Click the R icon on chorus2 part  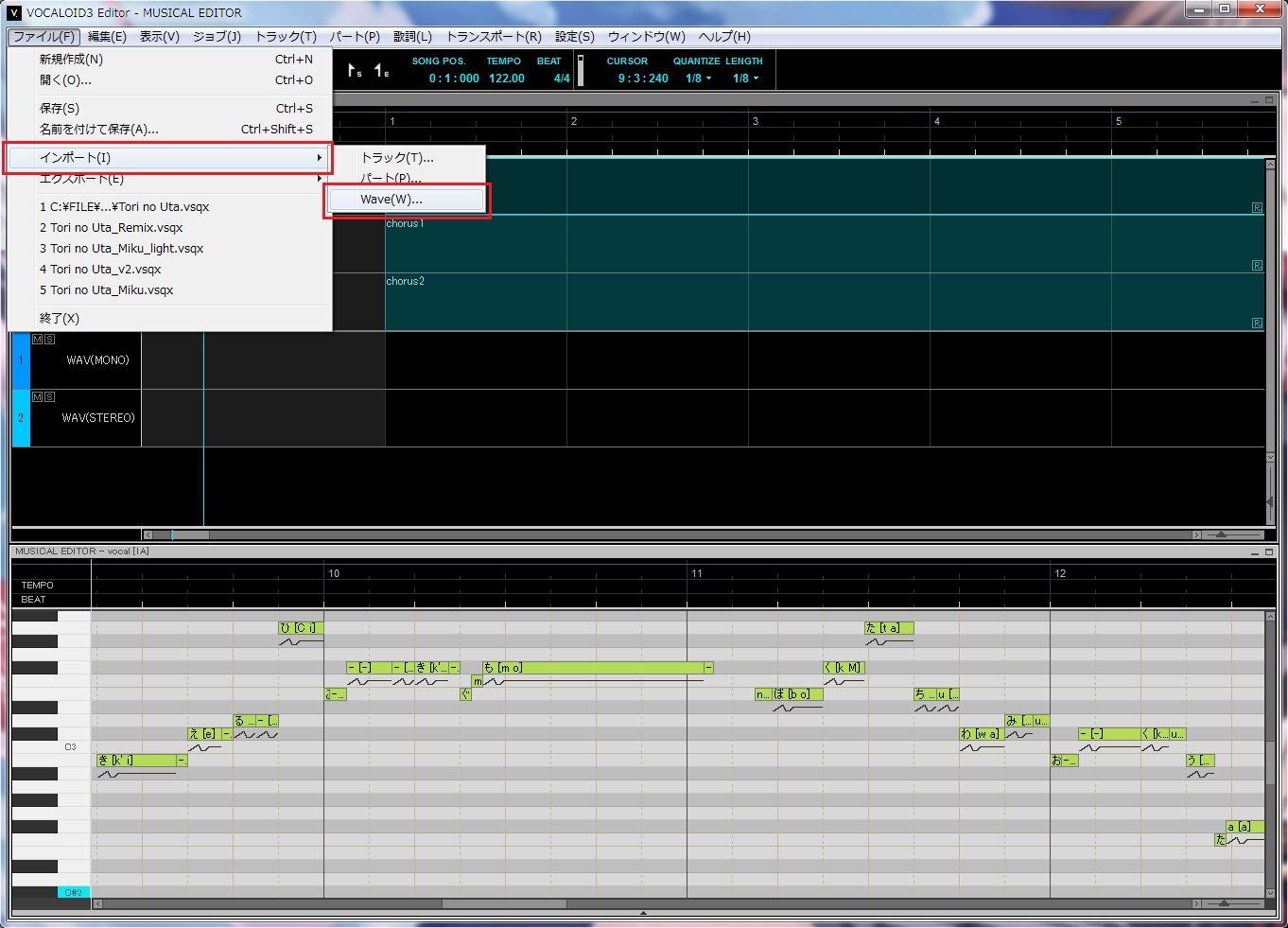click(1257, 323)
